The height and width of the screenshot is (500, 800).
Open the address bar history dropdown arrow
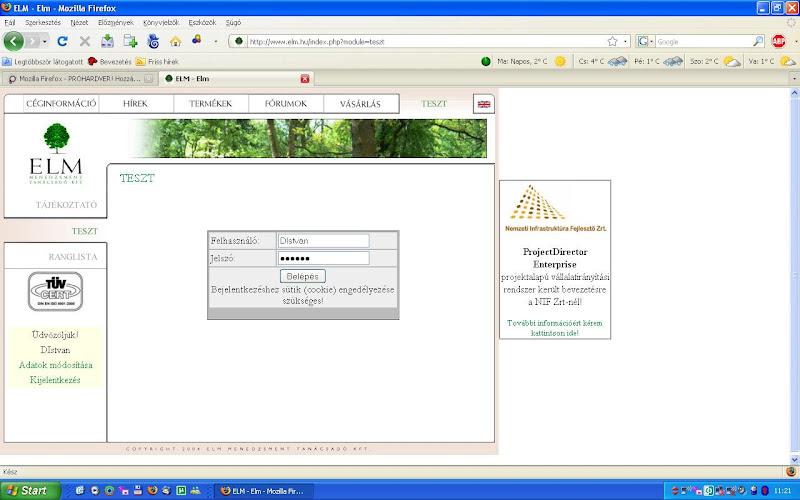[626, 41]
